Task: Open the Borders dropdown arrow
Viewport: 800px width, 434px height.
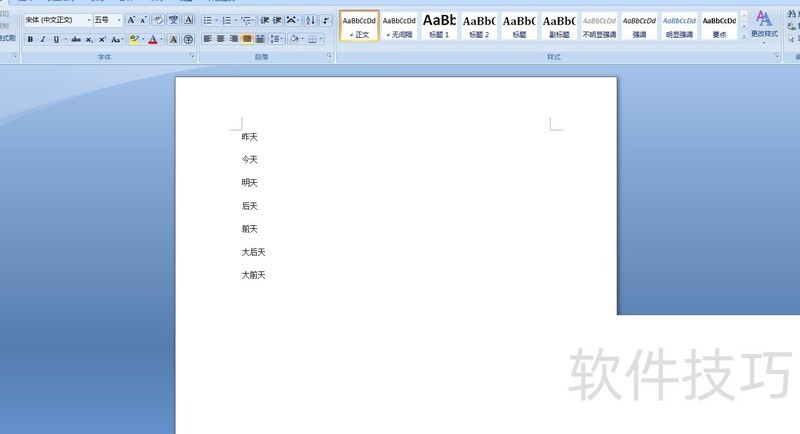Action: [321, 39]
